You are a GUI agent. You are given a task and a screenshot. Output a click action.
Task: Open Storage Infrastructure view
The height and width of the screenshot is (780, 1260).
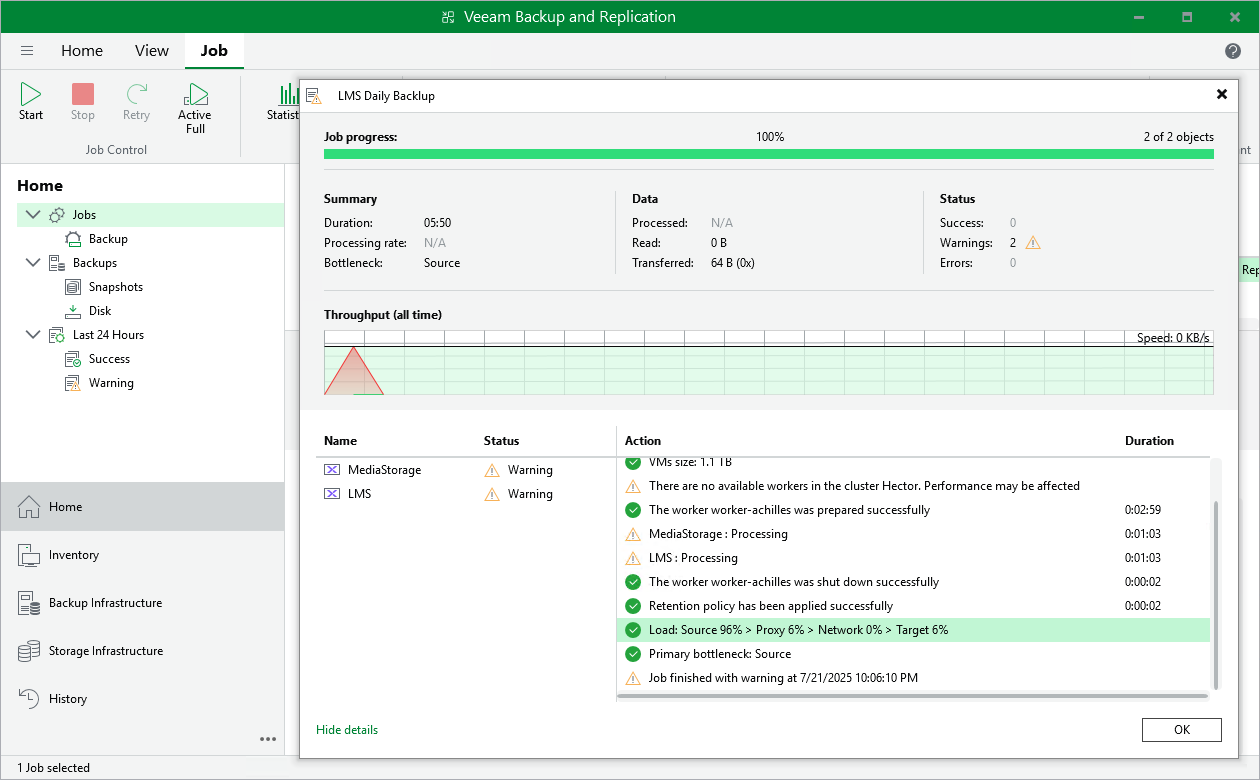tap(105, 651)
